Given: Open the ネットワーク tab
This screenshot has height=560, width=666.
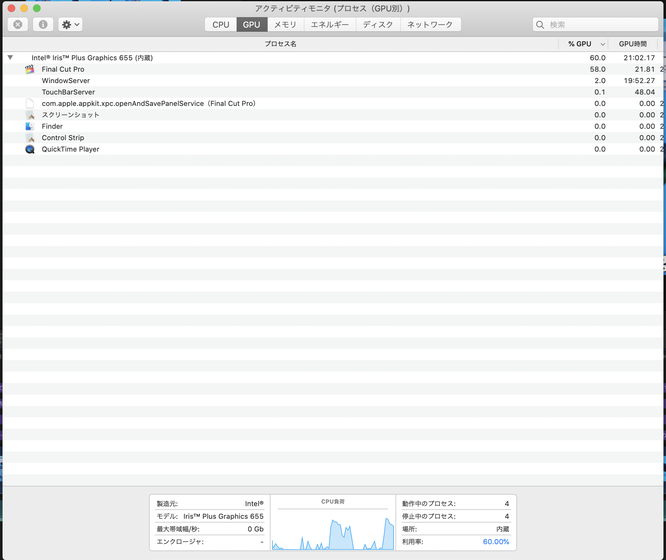Looking at the screenshot, I should pyautogui.click(x=430, y=25).
